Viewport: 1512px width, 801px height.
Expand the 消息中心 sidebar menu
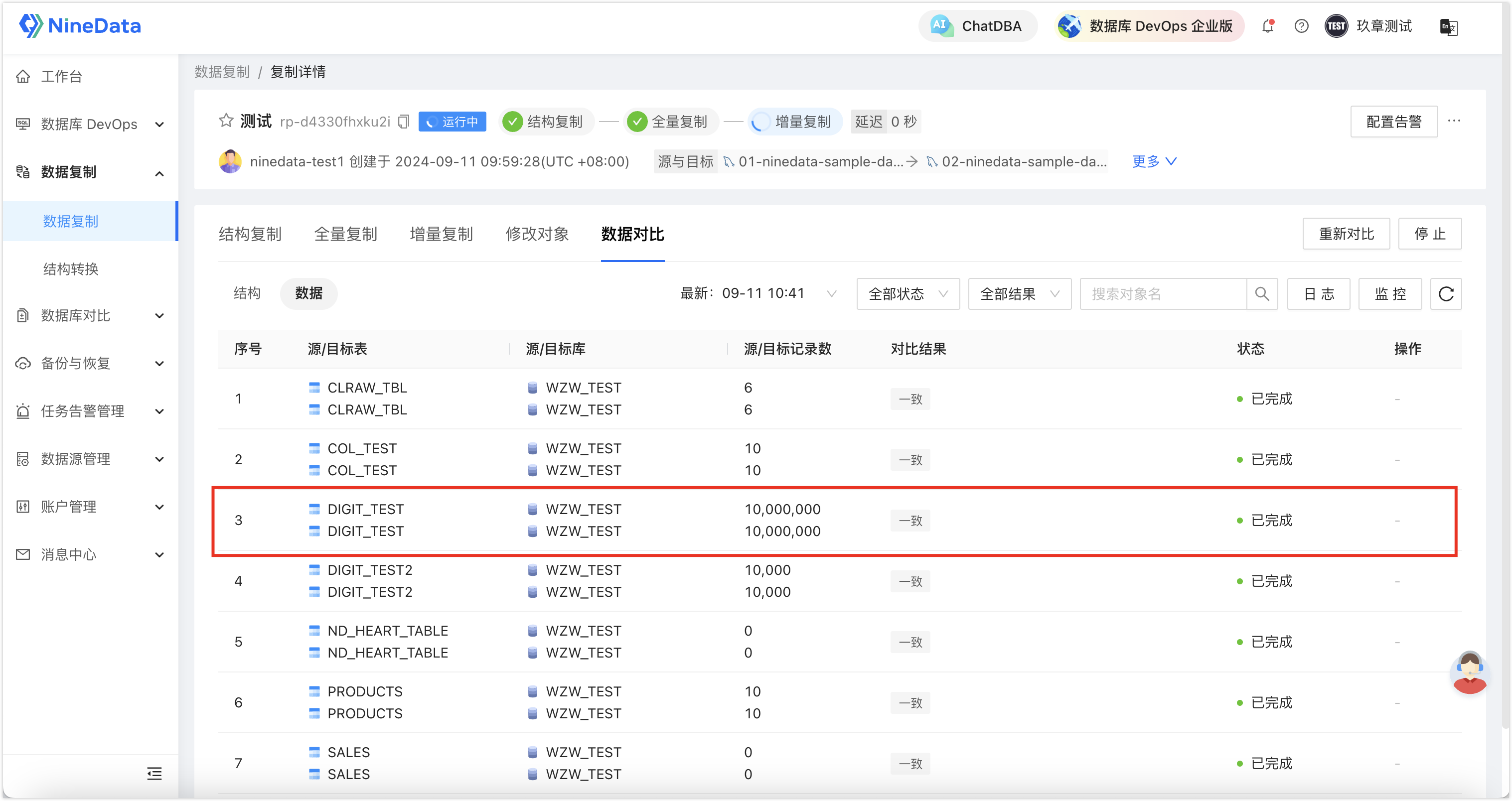tap(89, 554)
